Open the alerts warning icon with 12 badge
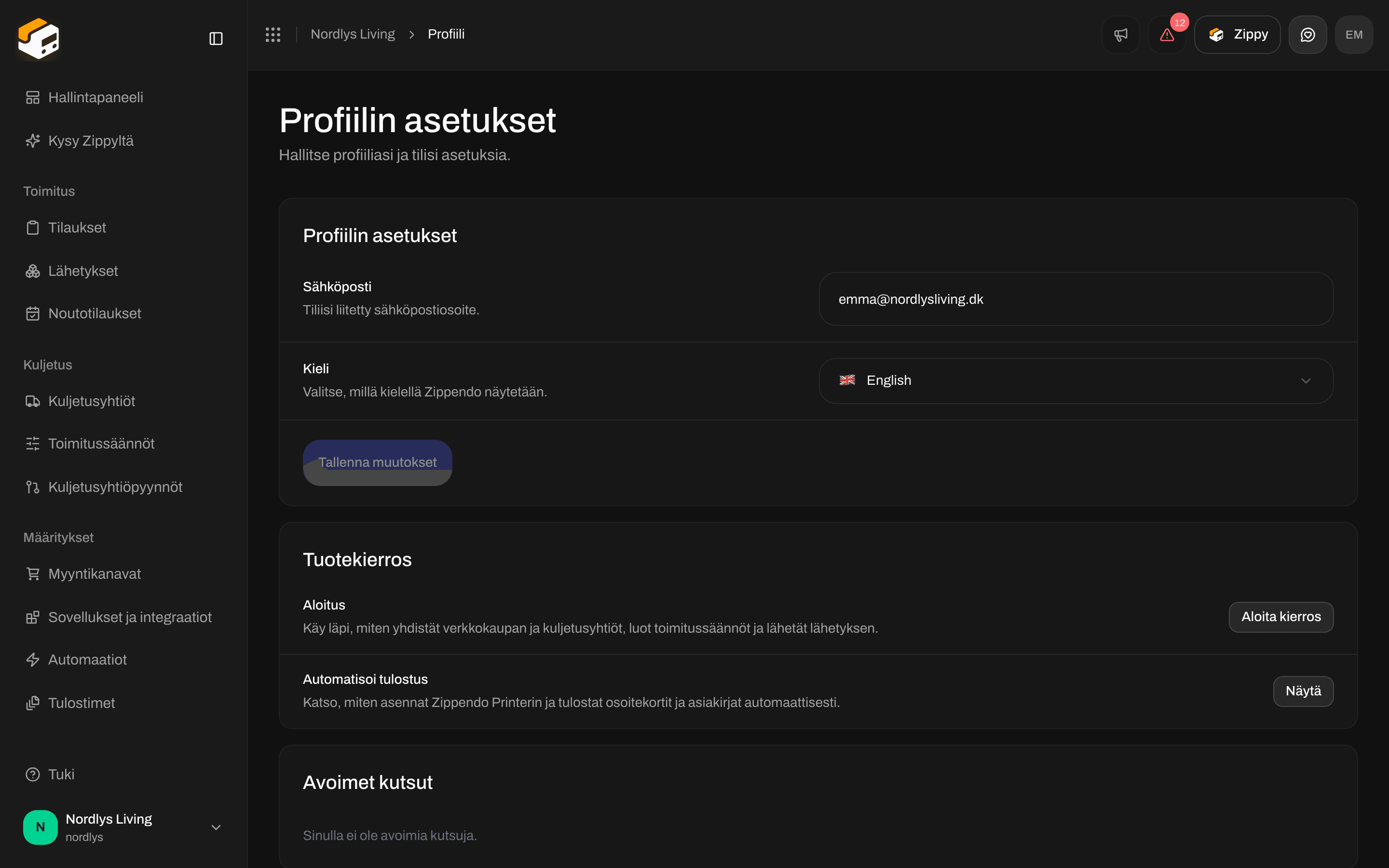 1167,34
